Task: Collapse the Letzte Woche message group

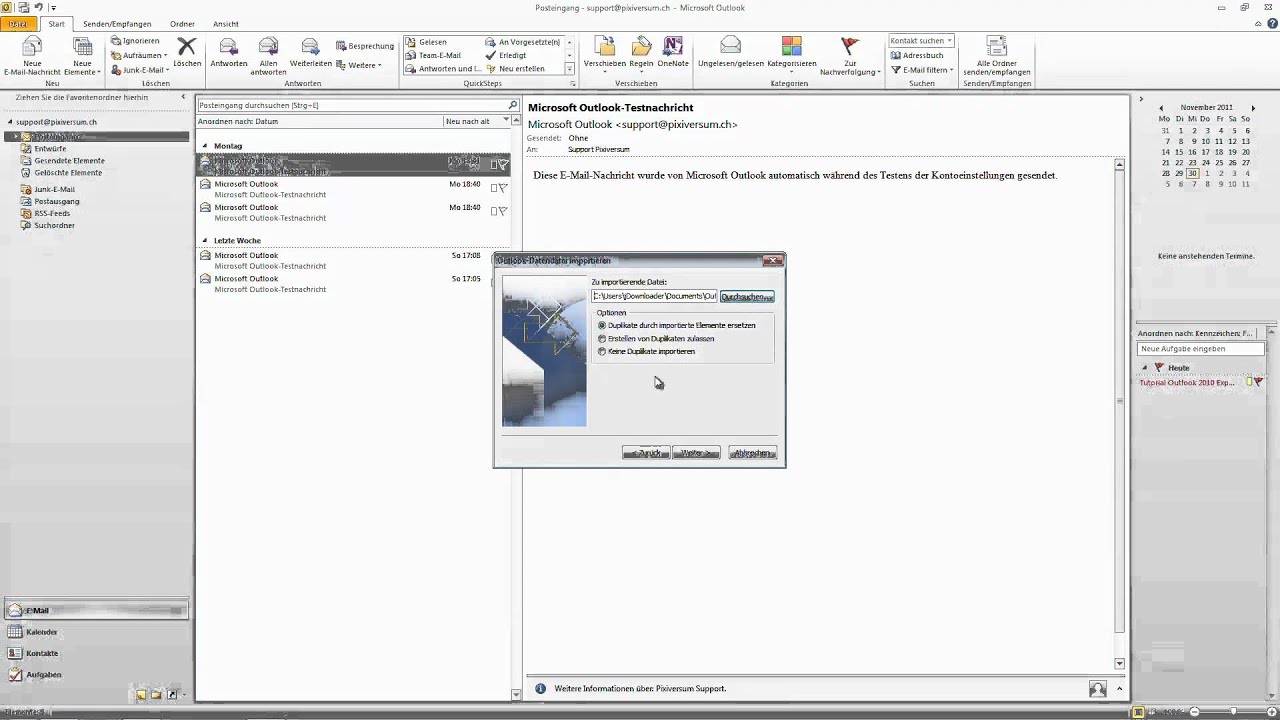Action: coord(205,241)
